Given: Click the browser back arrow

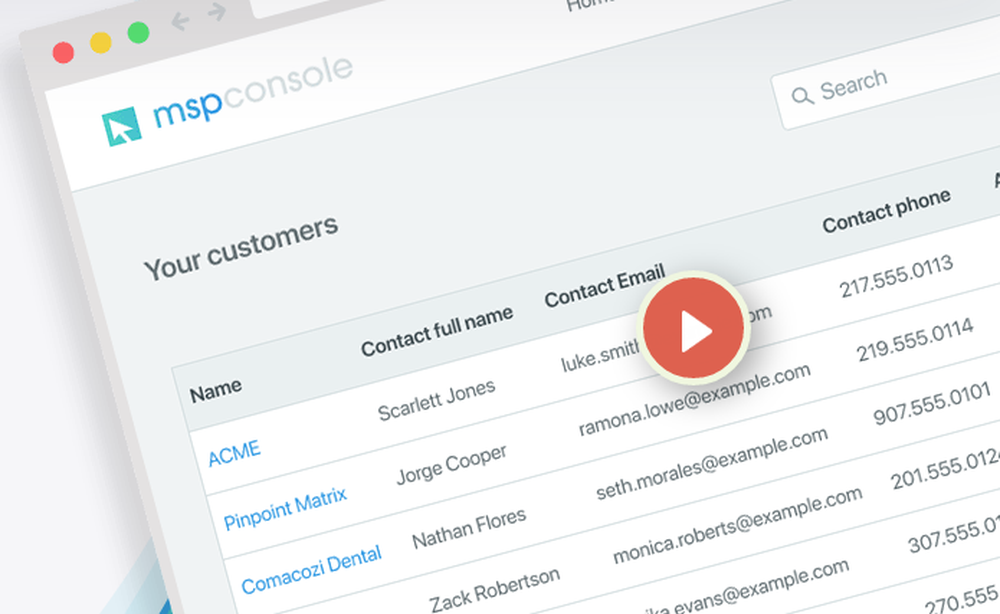Looking at the screenshot, I should click(x=180, y=22).
